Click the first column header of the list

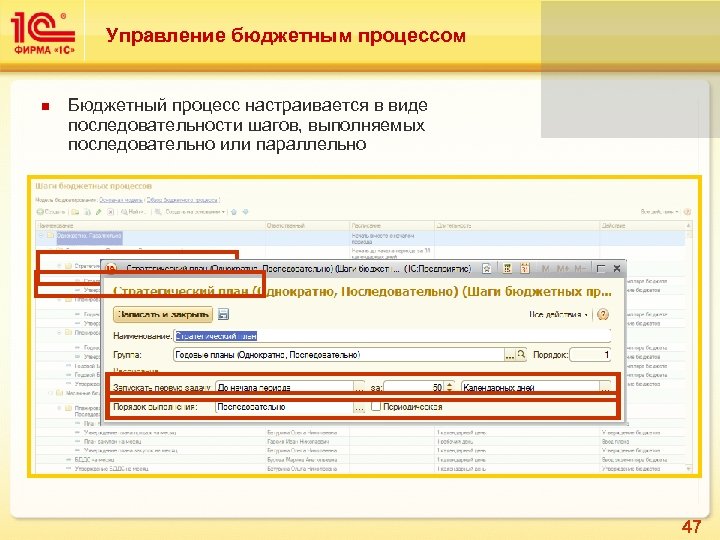151,226
